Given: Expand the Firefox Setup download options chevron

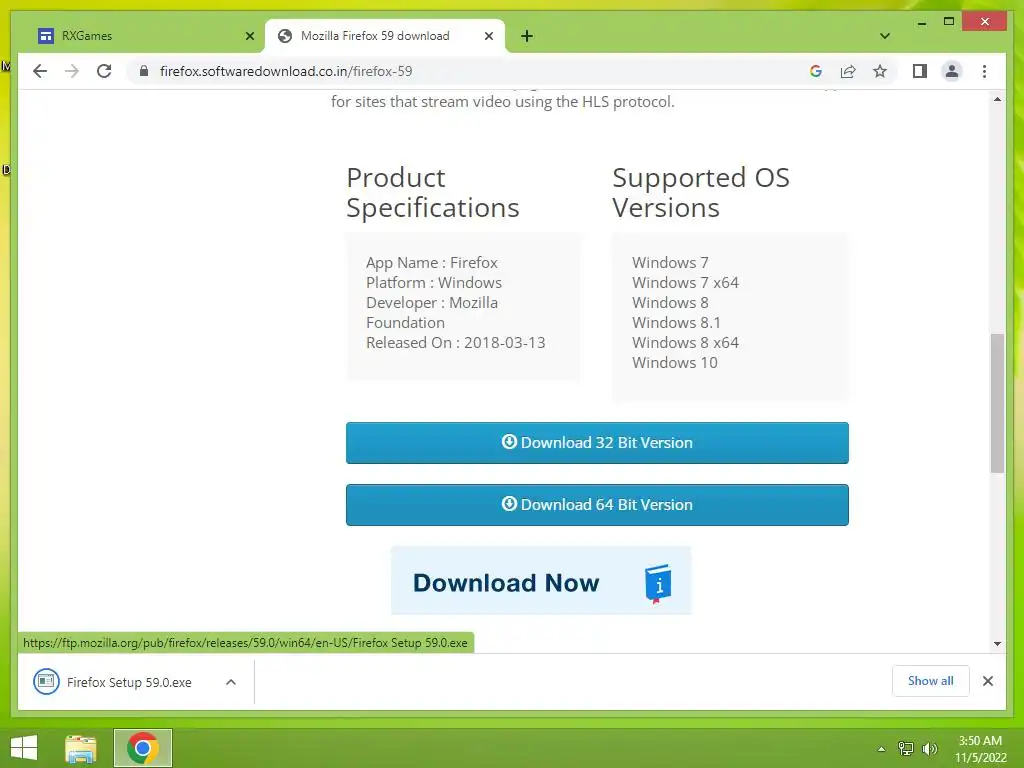Looking at the screenshot, I should (231, 682).
